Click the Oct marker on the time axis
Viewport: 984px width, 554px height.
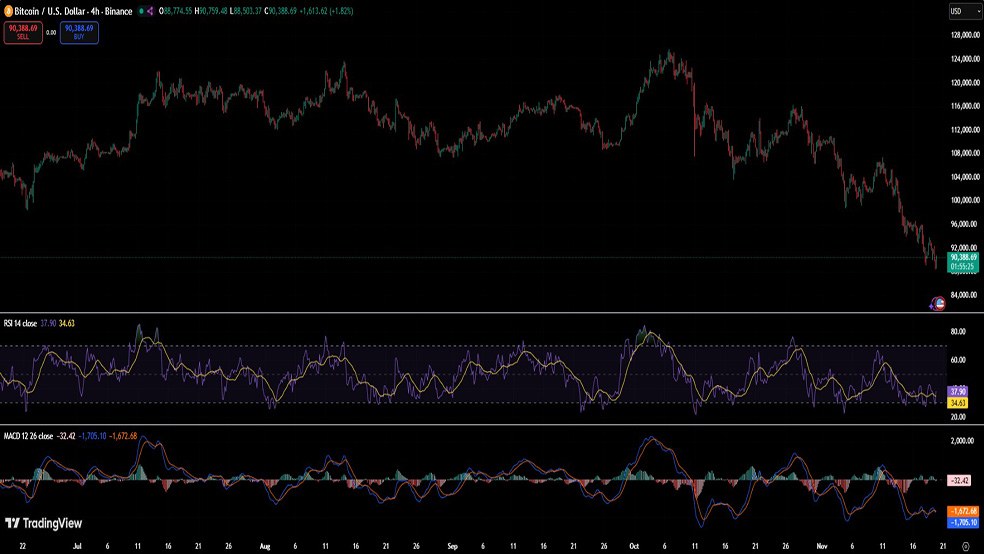coord(633,547)
